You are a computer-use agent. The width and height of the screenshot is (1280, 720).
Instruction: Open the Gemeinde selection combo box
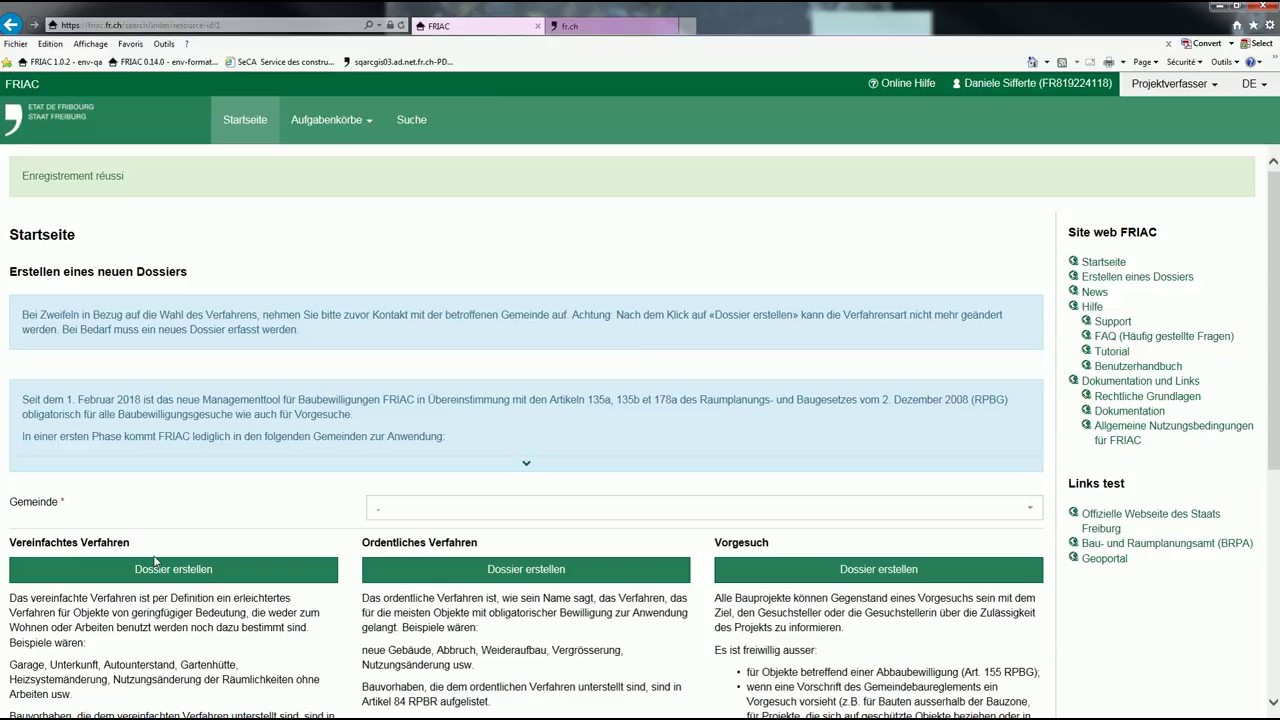pyautogui.click(x=704, y=508)
